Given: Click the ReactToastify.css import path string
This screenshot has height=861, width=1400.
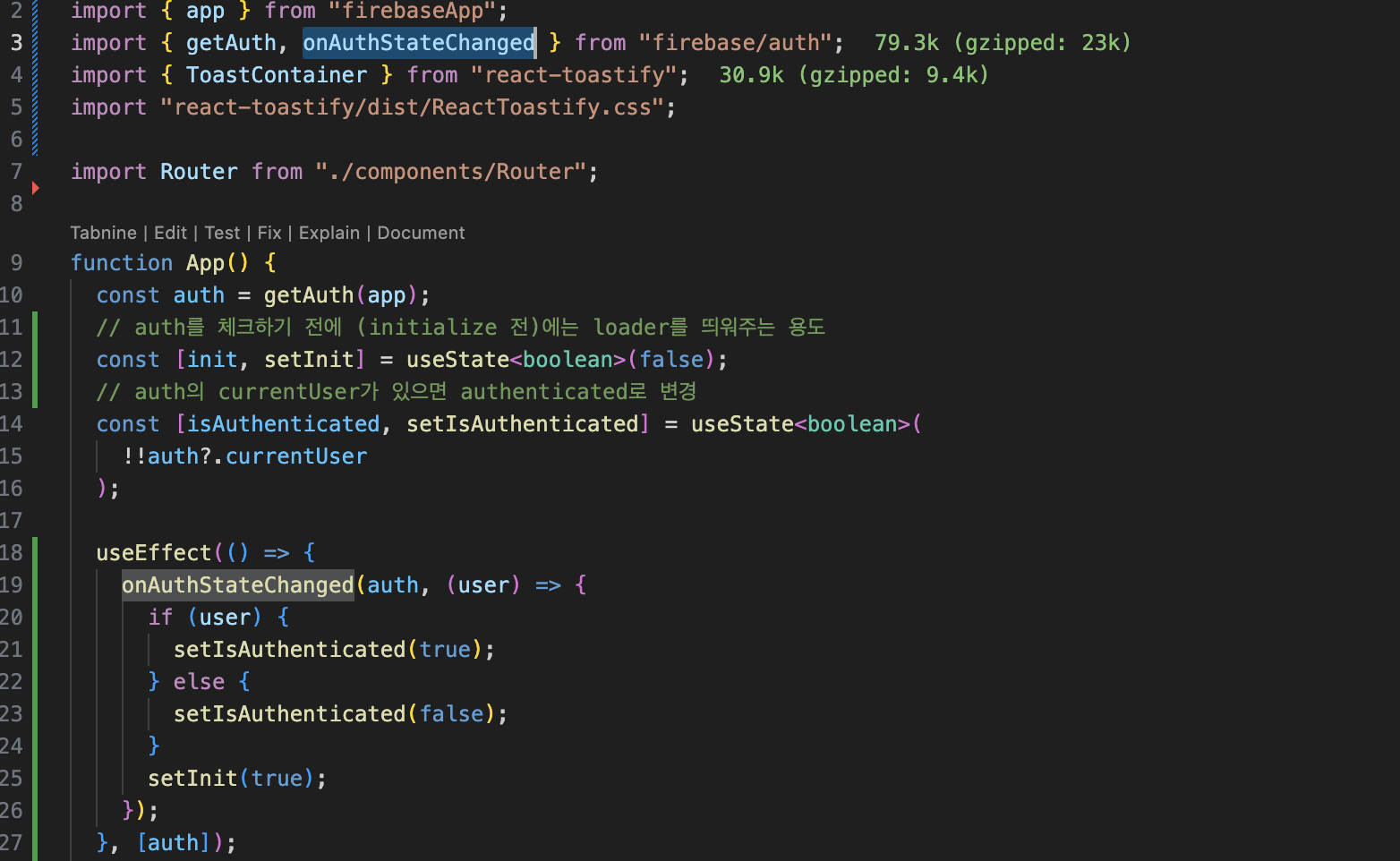Looking at the screenshot, I should tap(413, 107).
